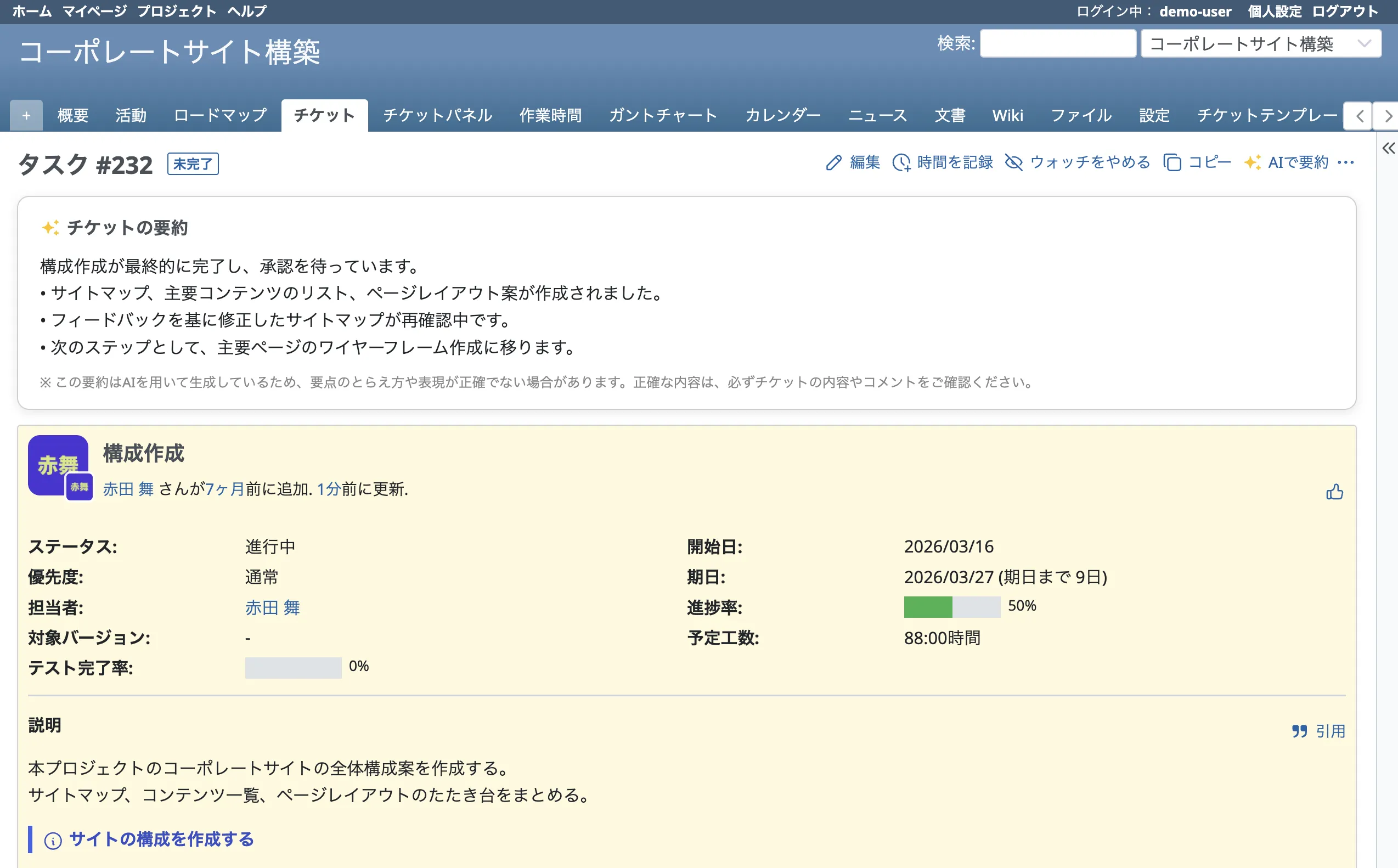Click the 50% 進捗率 progress bar

pyautogui.click(x=951, y=607)
